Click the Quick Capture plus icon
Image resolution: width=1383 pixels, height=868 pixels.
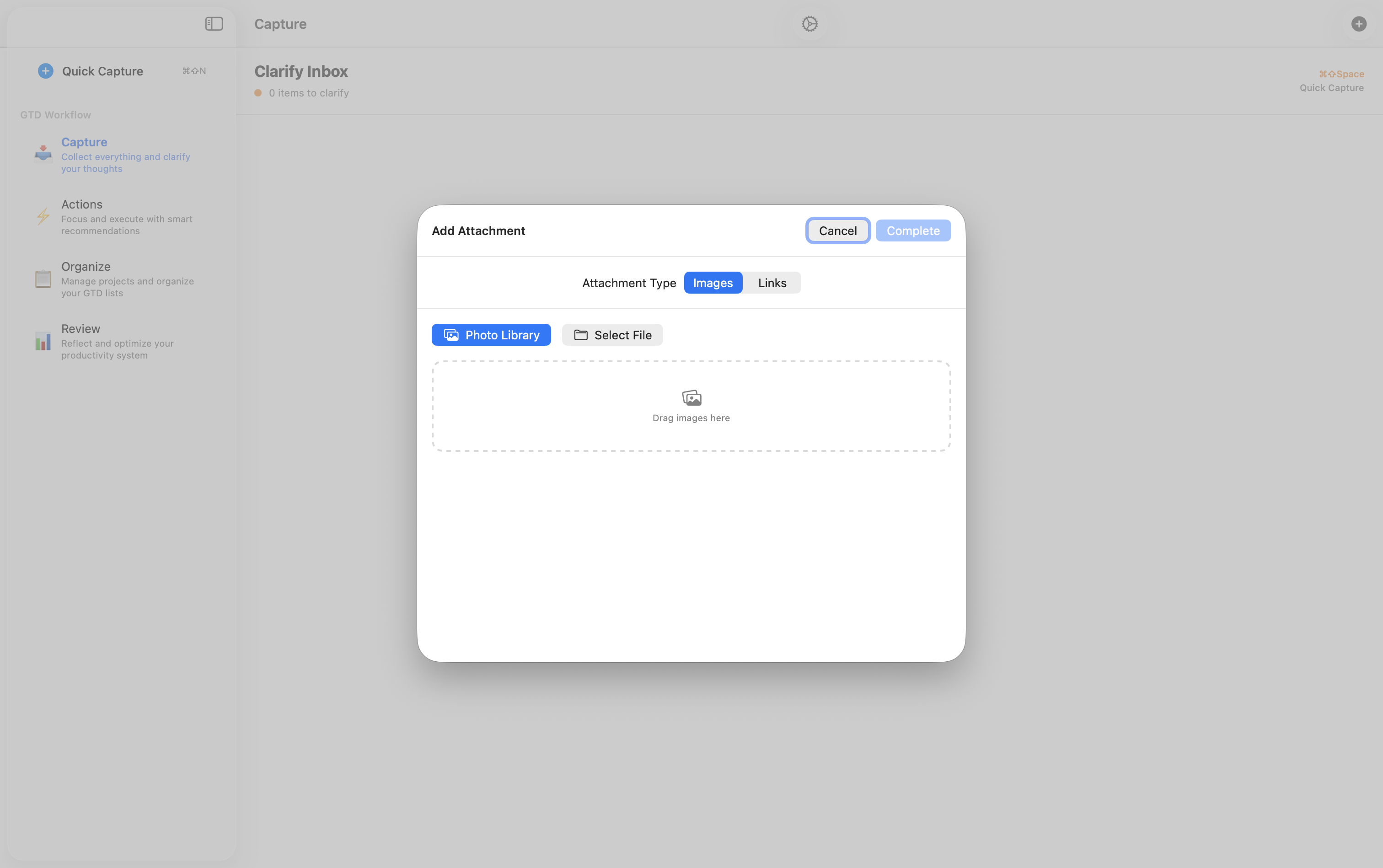[45, 70]
